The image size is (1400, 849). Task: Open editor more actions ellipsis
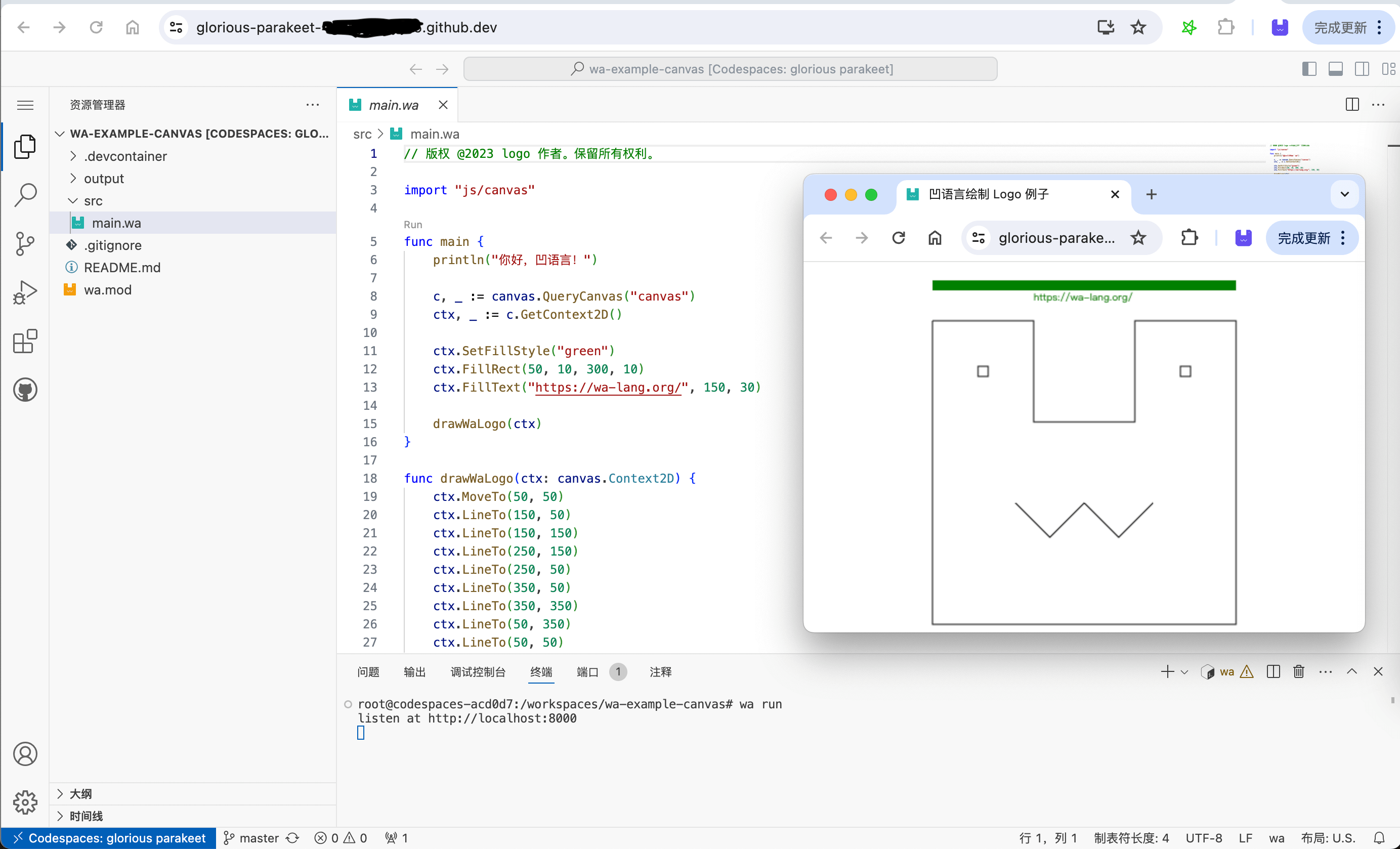click(x=1378, y=105)
